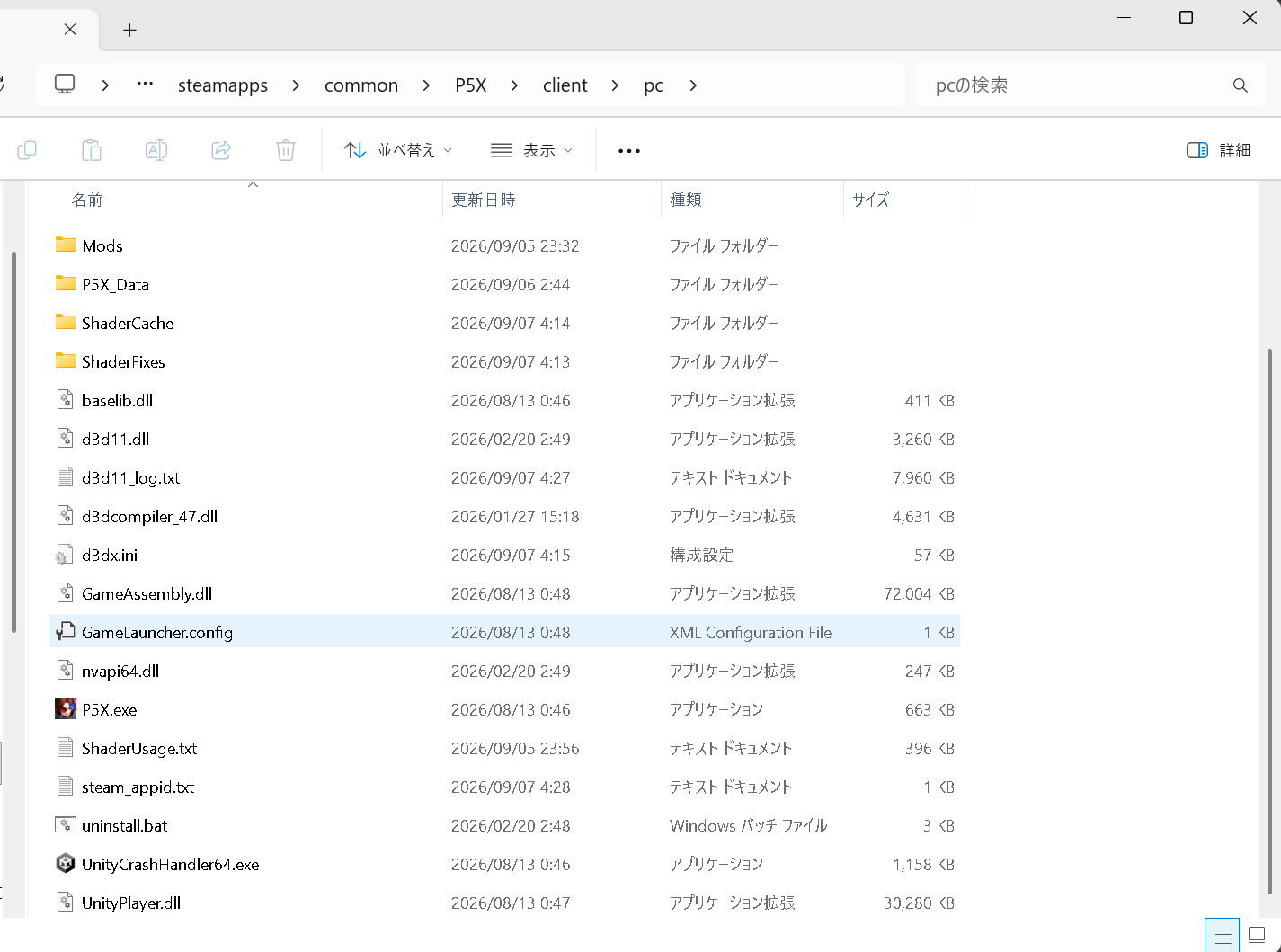
Task: Open the 表示 view dropdown
Action: coord(531,150)
